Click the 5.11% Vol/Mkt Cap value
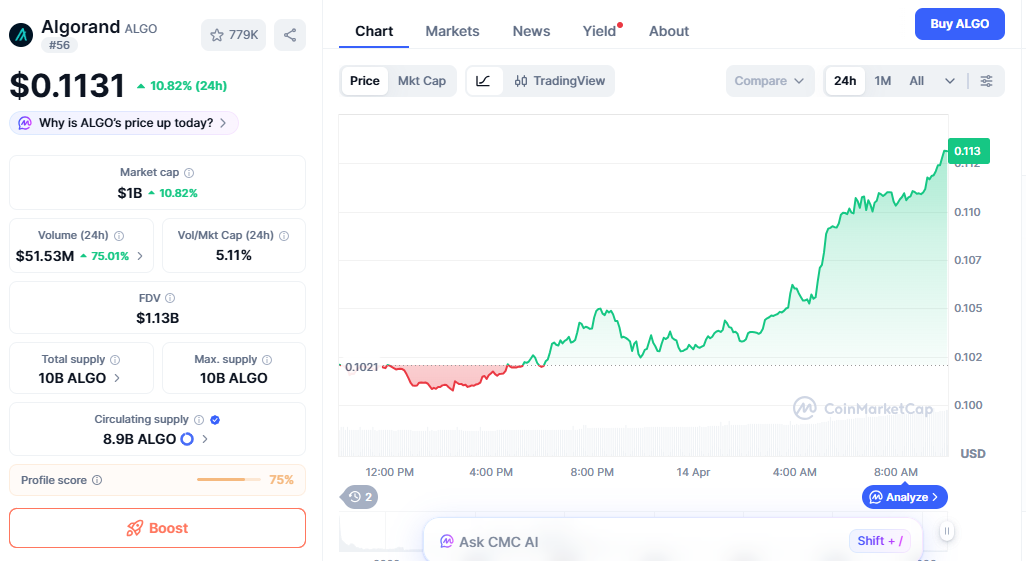Screen dimensions: 1026x561 234,255
